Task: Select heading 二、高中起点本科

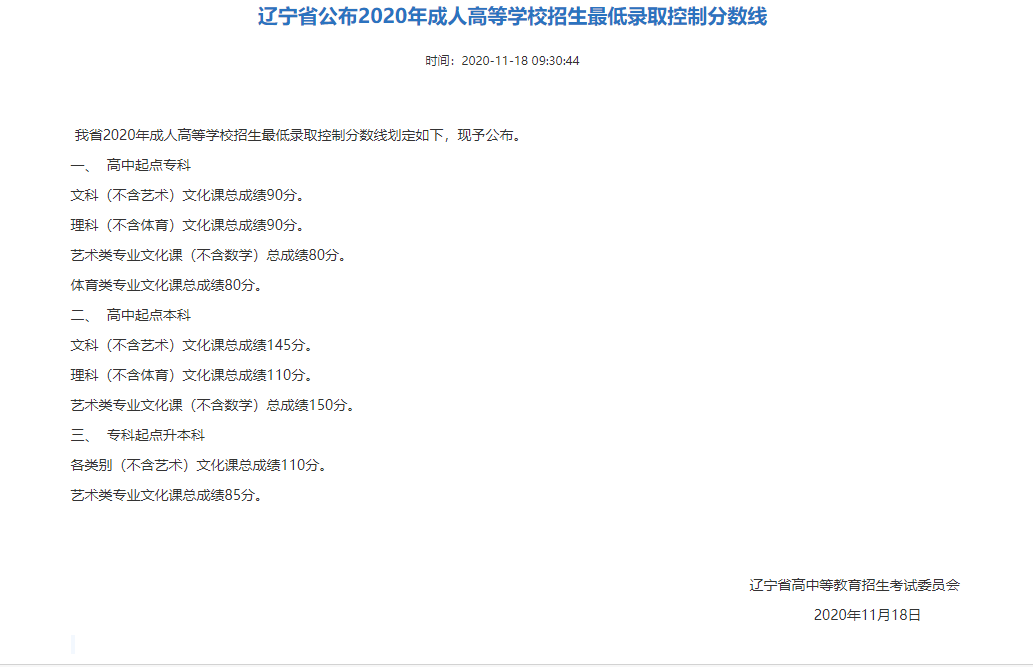Action: tap(130, 315)
